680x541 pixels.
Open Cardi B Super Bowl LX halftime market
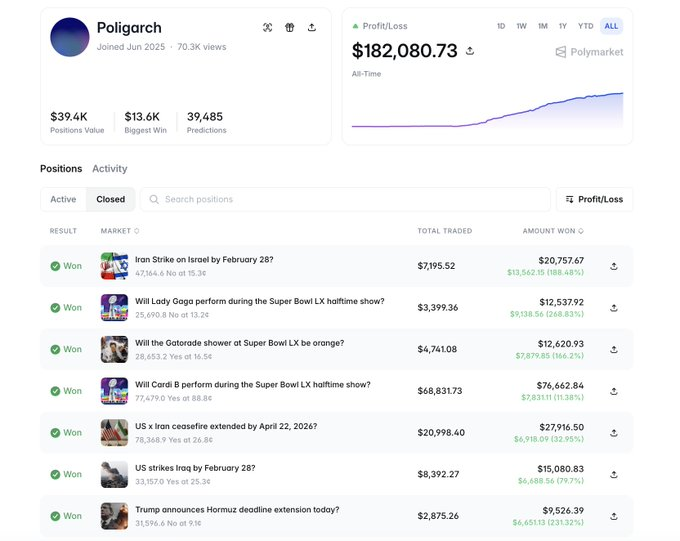point(253,384)
